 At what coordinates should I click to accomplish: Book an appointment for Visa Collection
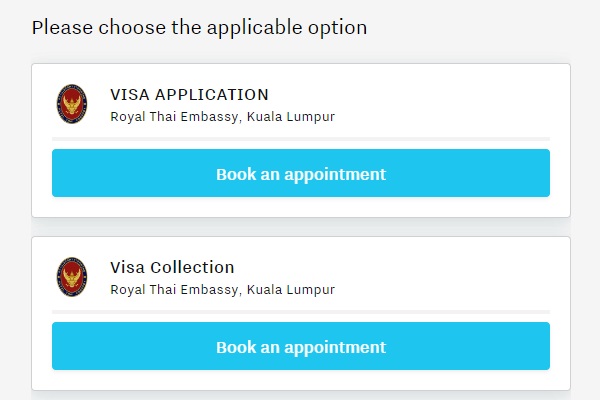coord(300,347)
